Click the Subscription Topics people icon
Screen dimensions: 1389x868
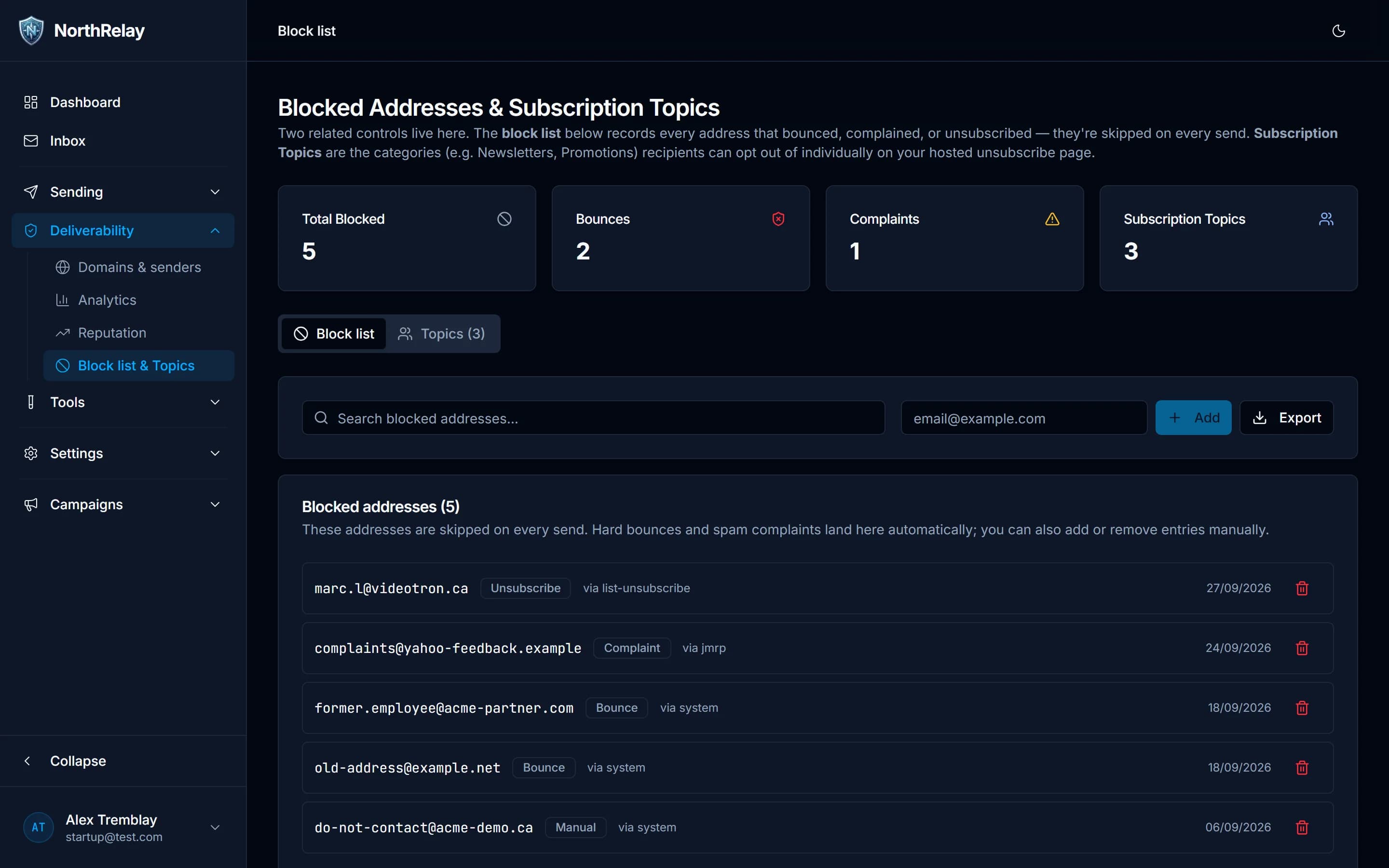1326,219
